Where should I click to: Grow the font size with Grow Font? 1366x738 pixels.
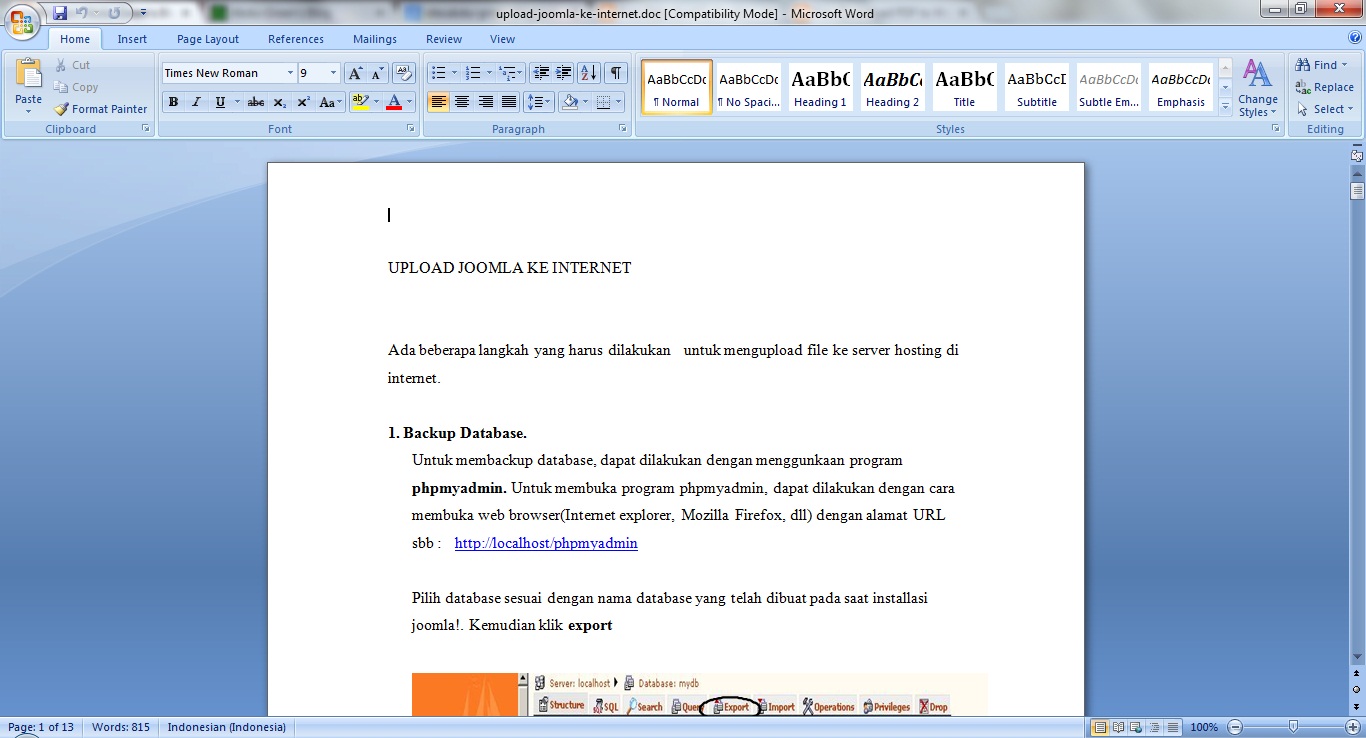[355, 73]
